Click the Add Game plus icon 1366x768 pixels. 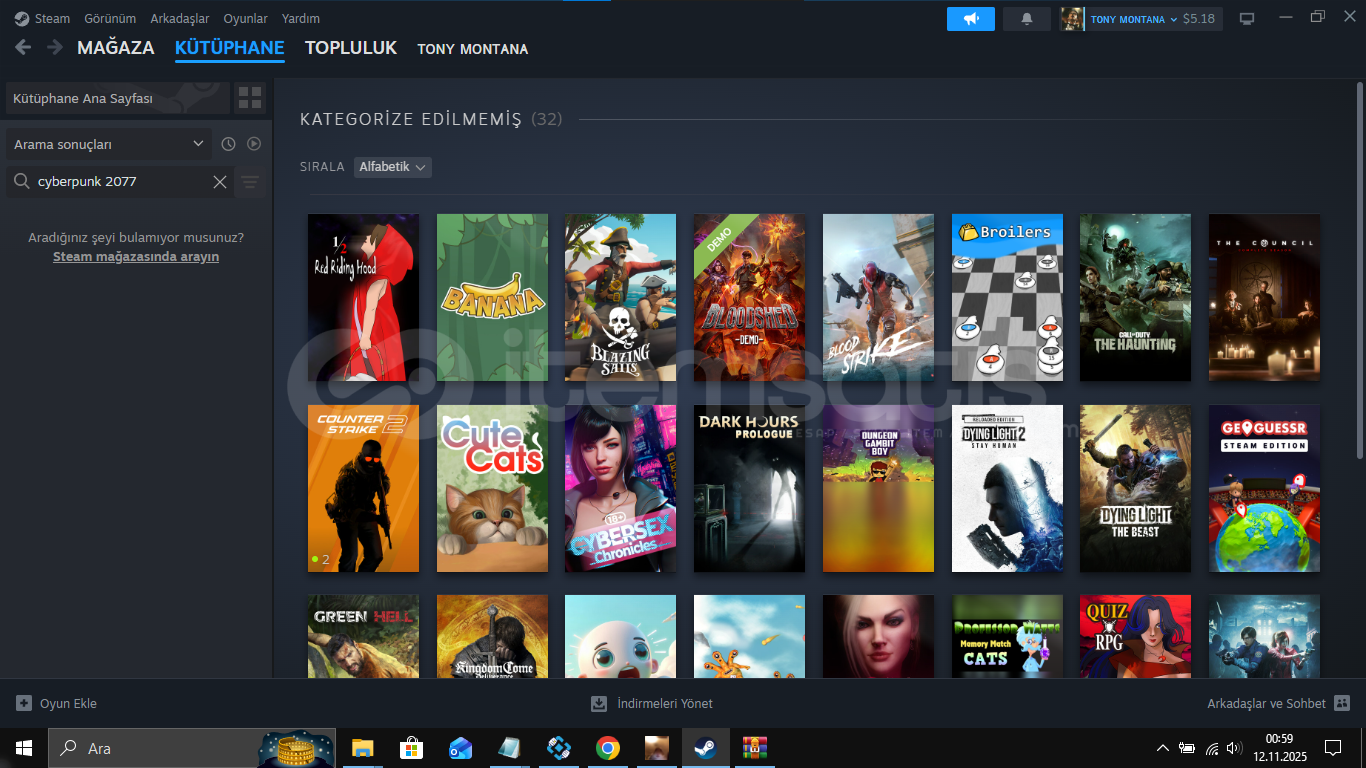24,703
